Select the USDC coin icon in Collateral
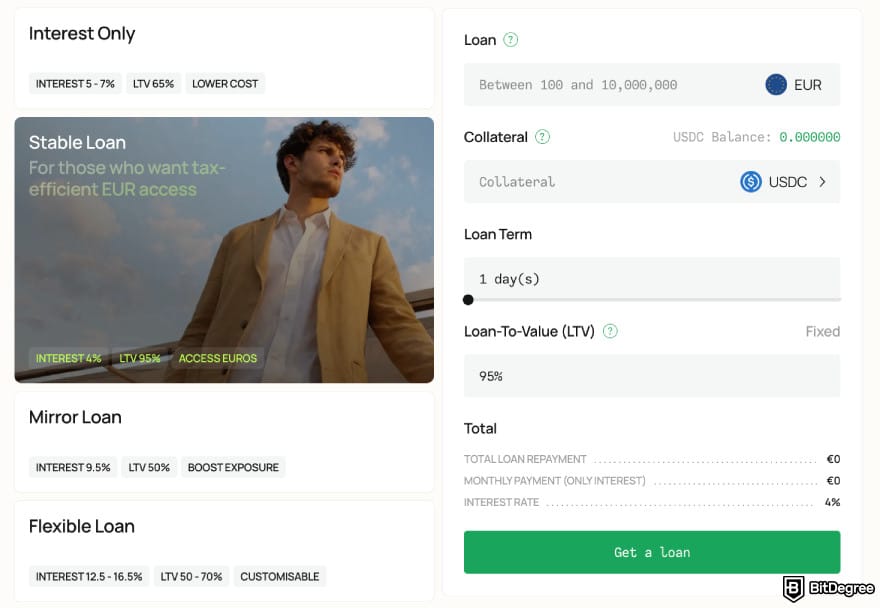Image resolution: width=880 pixels, height=608 pixels. point(752,181)
